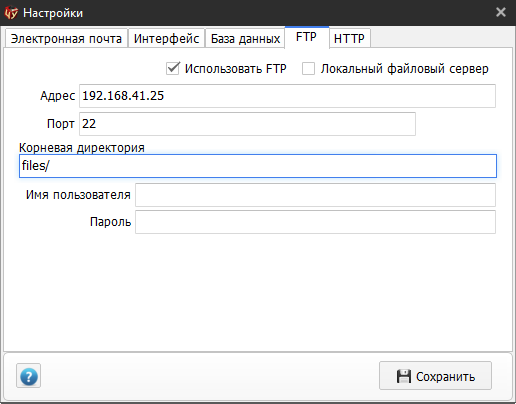Uncheck the Использовать FTP checkbox
This screenshot has height=404, width=516.
(173, 68)
